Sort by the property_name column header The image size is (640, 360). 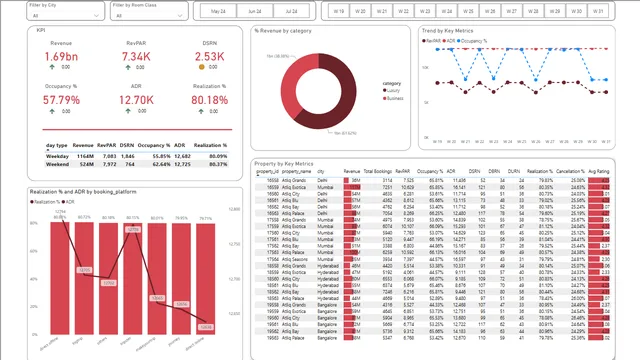[x=296, y=171]
